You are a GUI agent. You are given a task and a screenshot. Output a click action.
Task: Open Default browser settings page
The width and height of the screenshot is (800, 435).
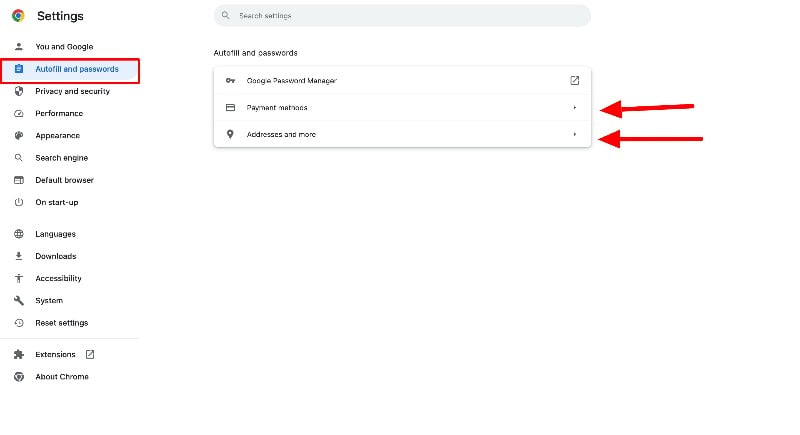64,180
